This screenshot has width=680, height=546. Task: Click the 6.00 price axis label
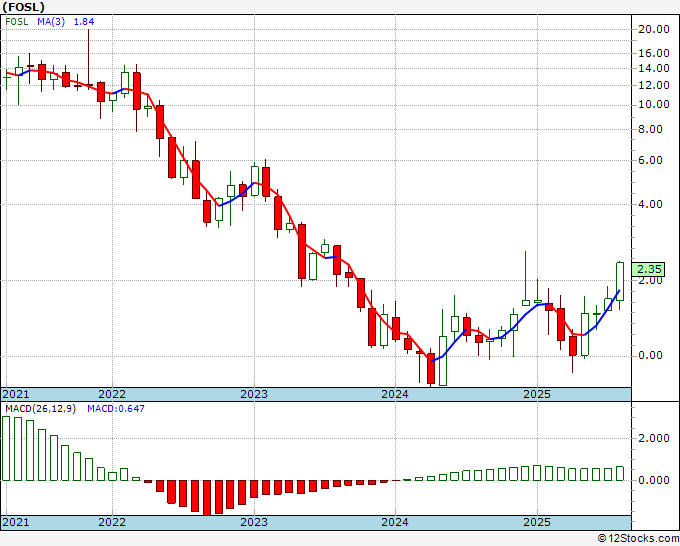(x=651, y=160)
